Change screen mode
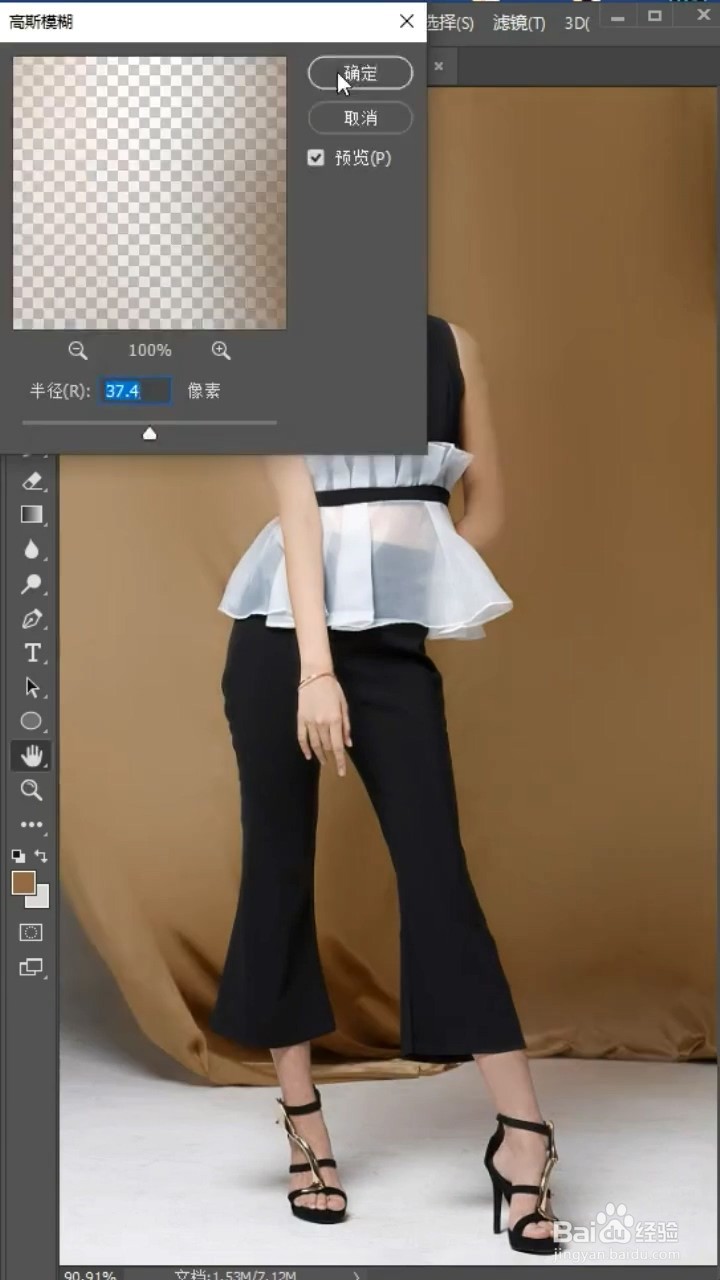The image size is (720, 1280). [x=32, y=967]
